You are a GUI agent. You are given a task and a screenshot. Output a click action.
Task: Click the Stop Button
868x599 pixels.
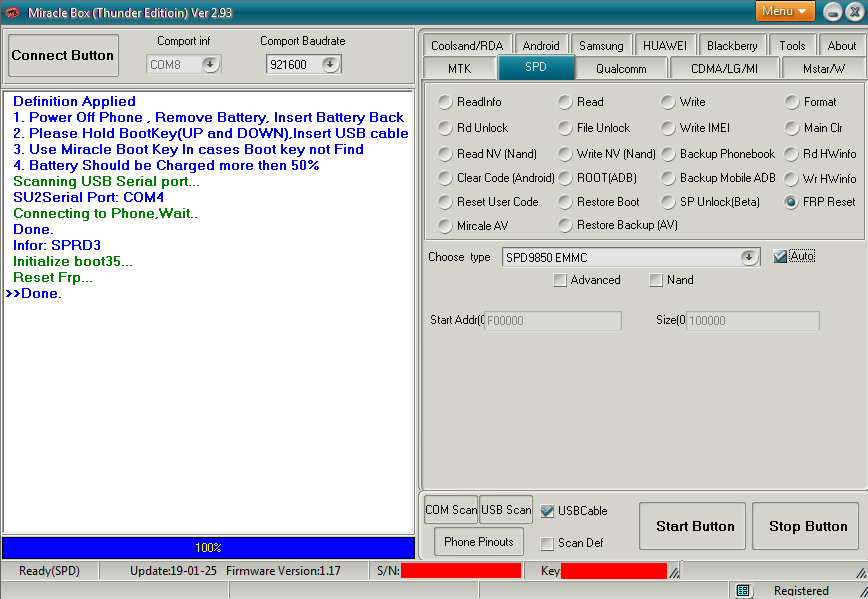805,526
